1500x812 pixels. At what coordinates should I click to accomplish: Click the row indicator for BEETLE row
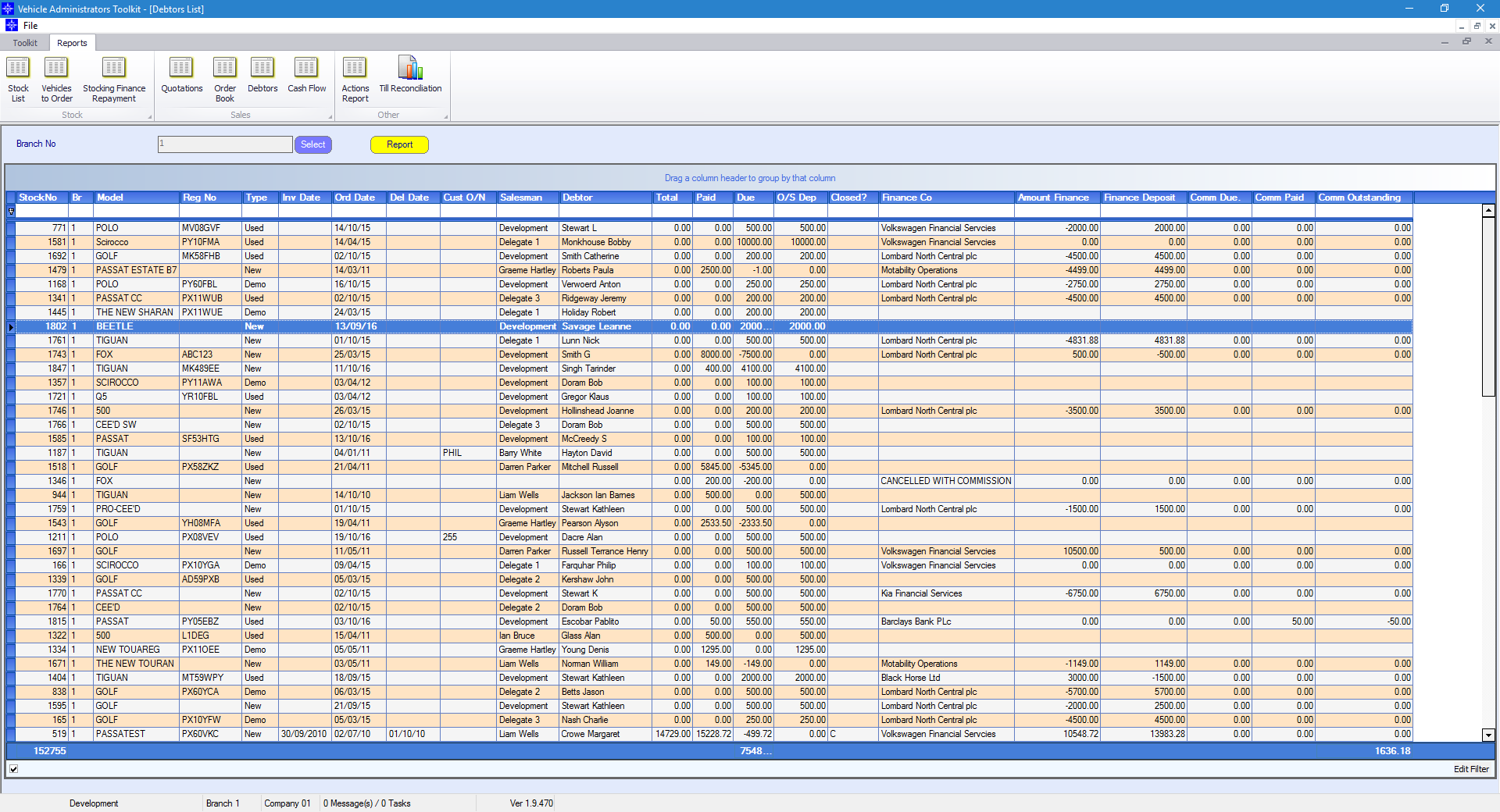pyautogui.click(x=11, y=326)
